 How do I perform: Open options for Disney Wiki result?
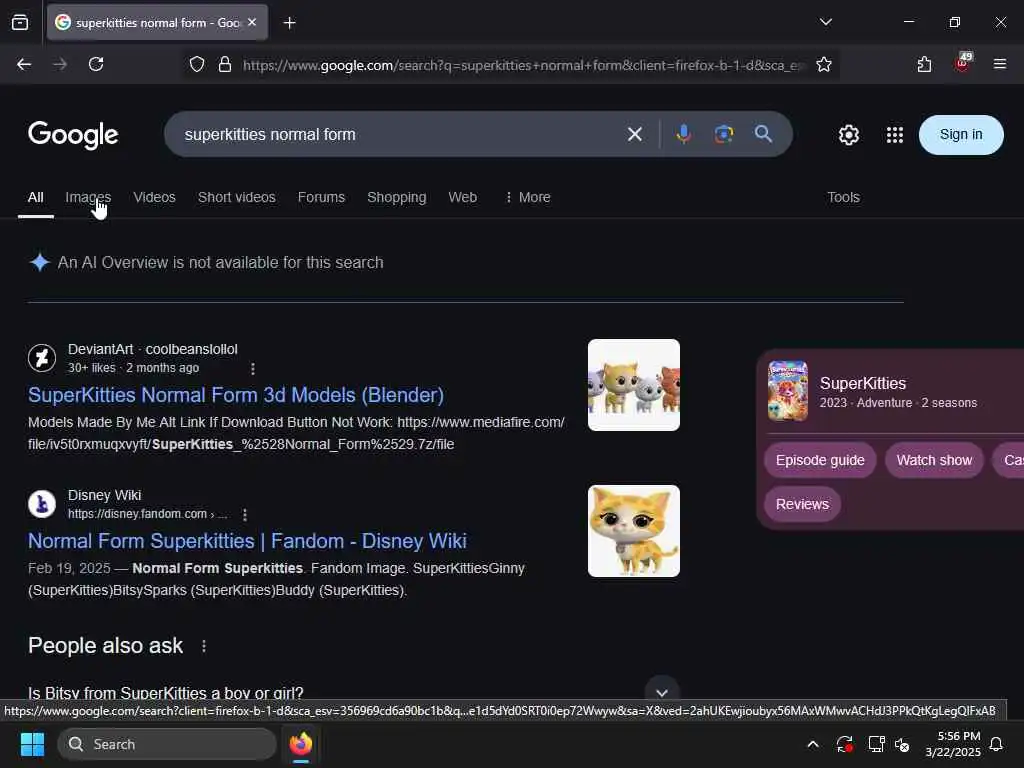[245, 515]
